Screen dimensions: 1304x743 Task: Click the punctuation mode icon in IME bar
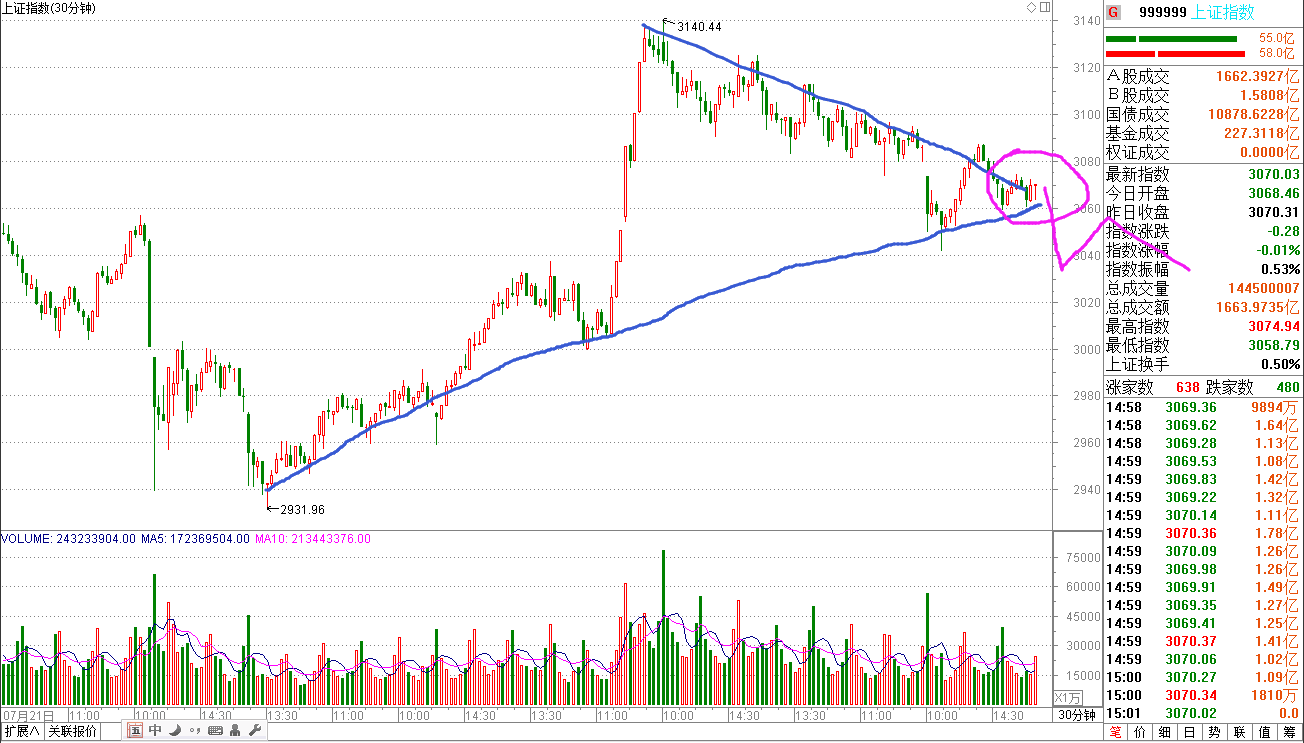pos(196,731)
